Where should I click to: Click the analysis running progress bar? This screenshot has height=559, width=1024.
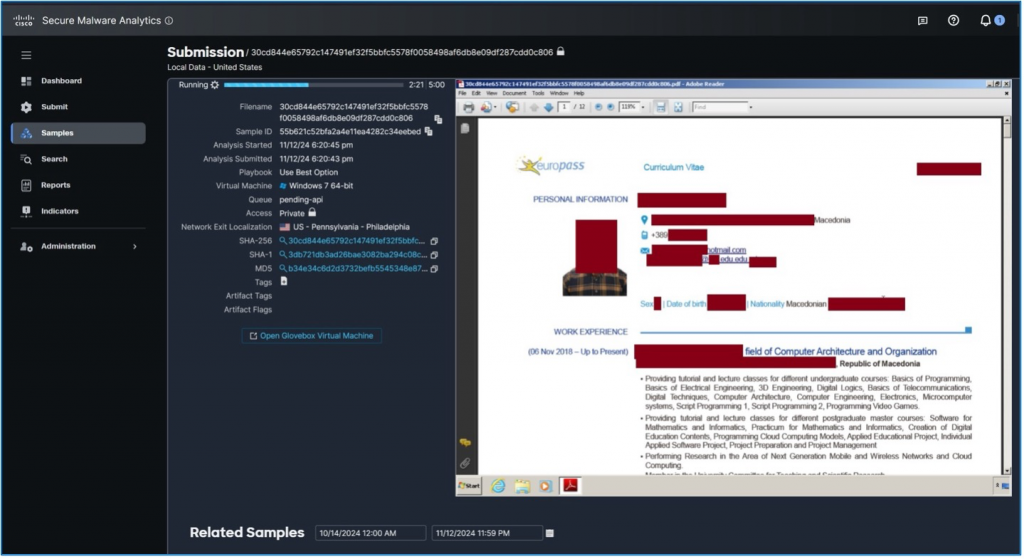point(312,85)
